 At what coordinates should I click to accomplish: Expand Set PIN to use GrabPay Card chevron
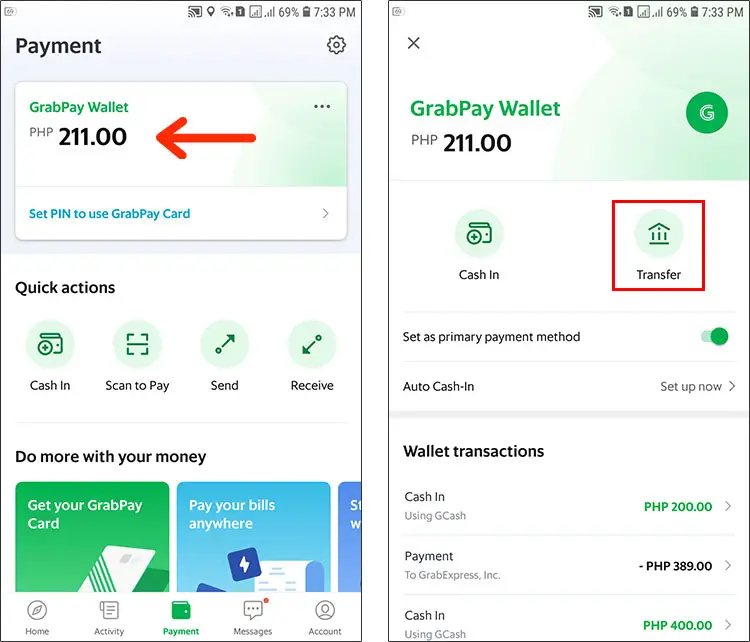(x=326, y=213)
